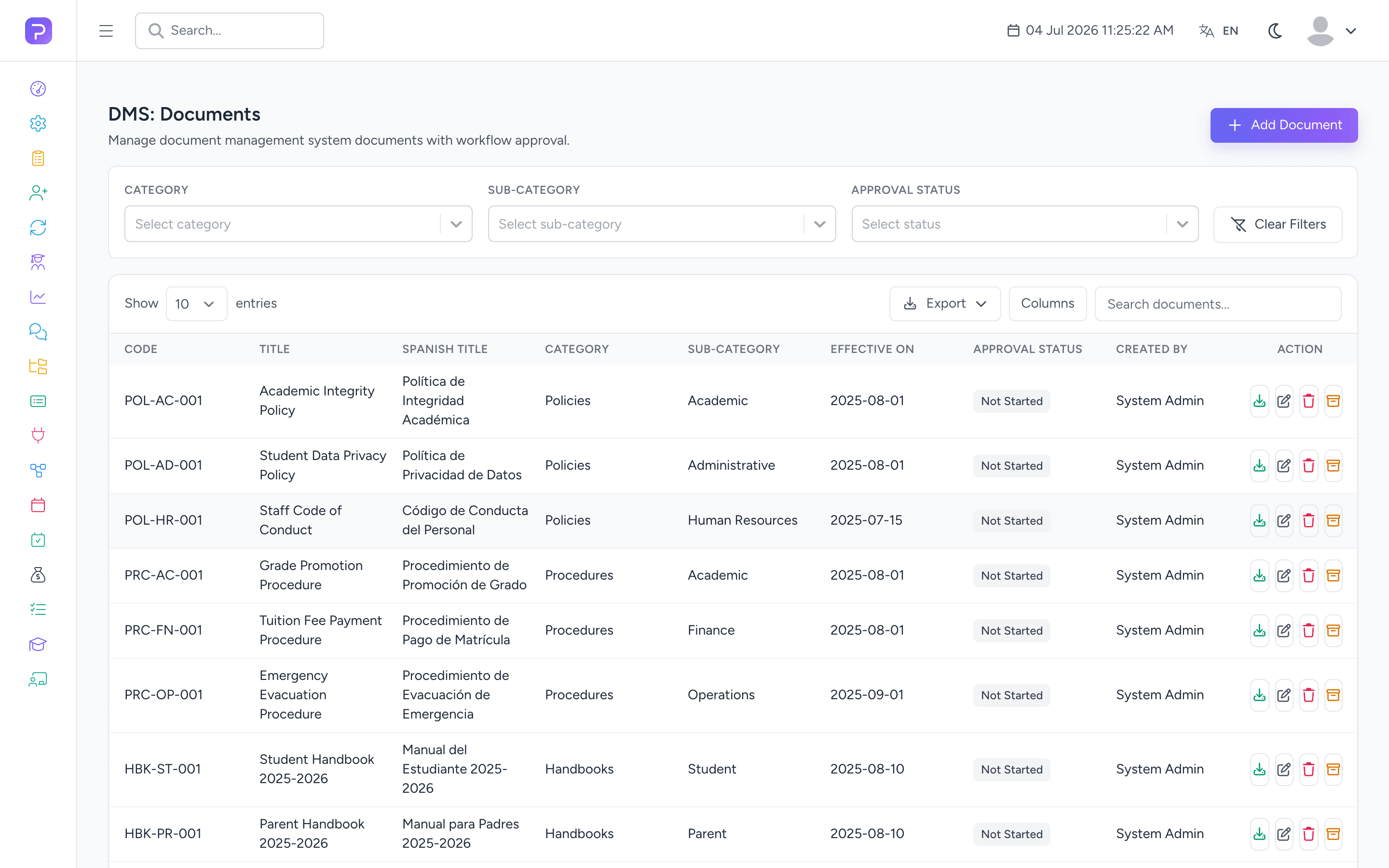Click Finance sub-category cell

pos(711,630)
